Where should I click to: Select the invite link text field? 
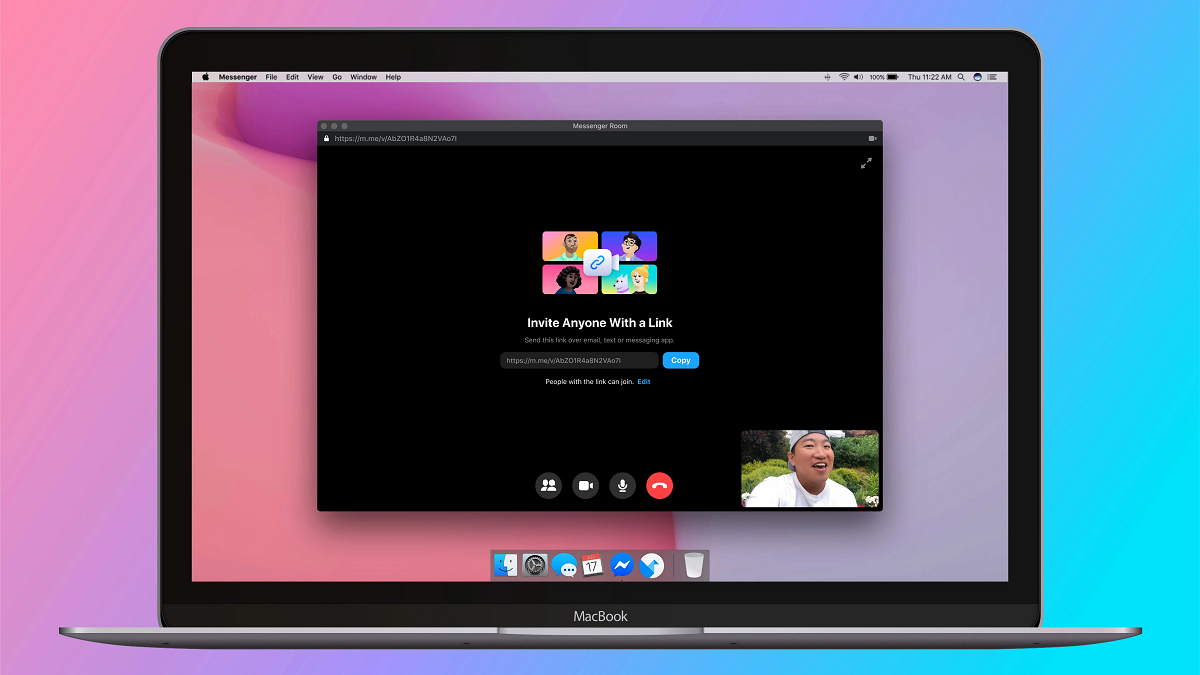click(x=579, y=360)
